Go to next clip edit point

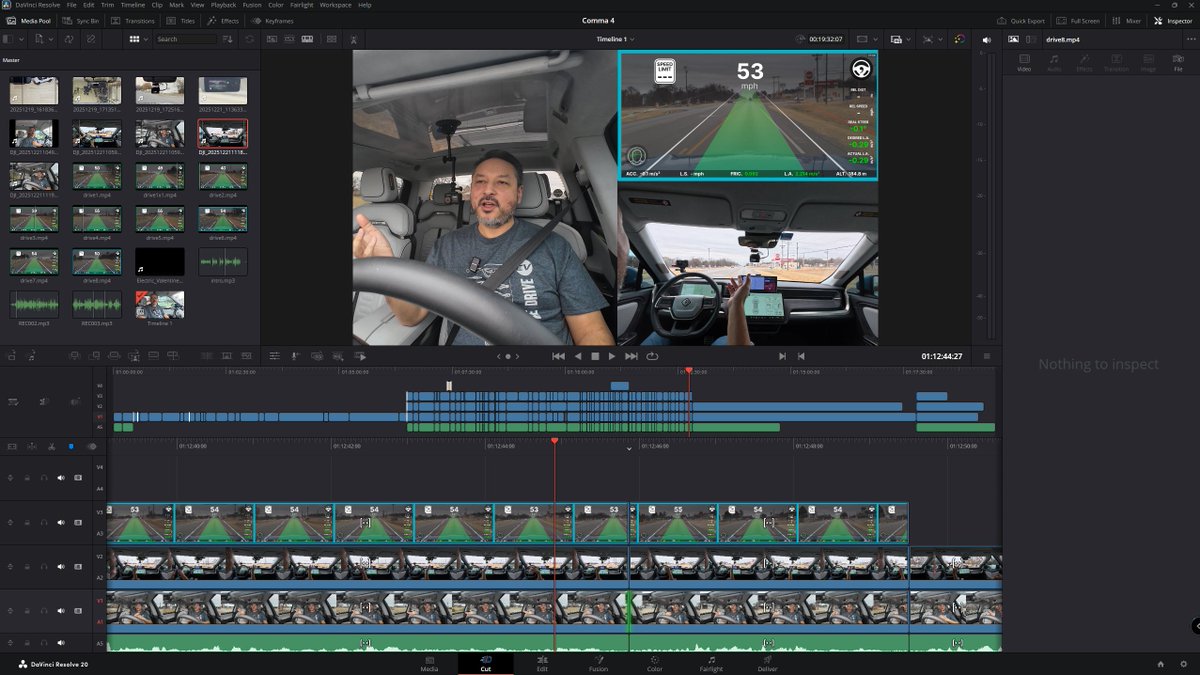click(783, 356)
